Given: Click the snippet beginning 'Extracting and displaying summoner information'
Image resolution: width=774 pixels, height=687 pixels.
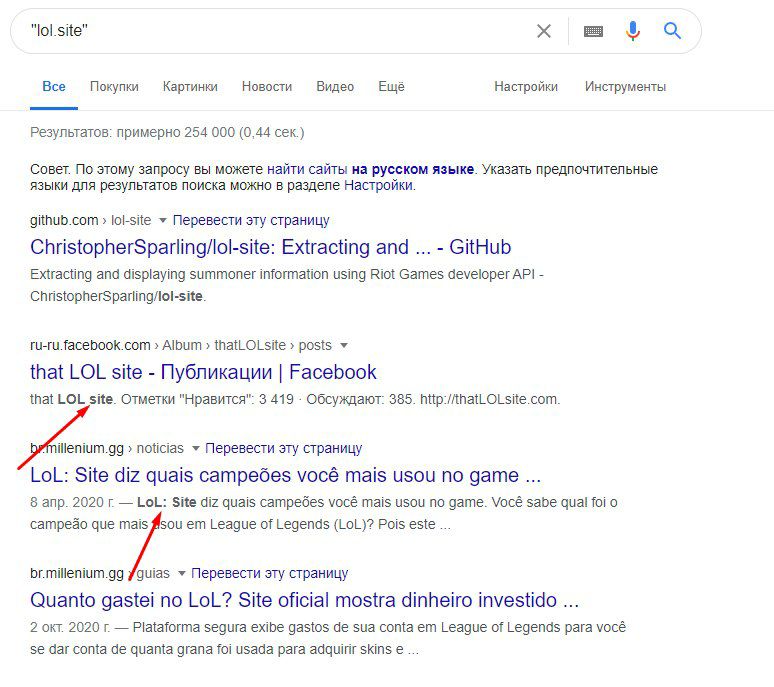Looking at the screenshot, I should (x=286, y=285).
